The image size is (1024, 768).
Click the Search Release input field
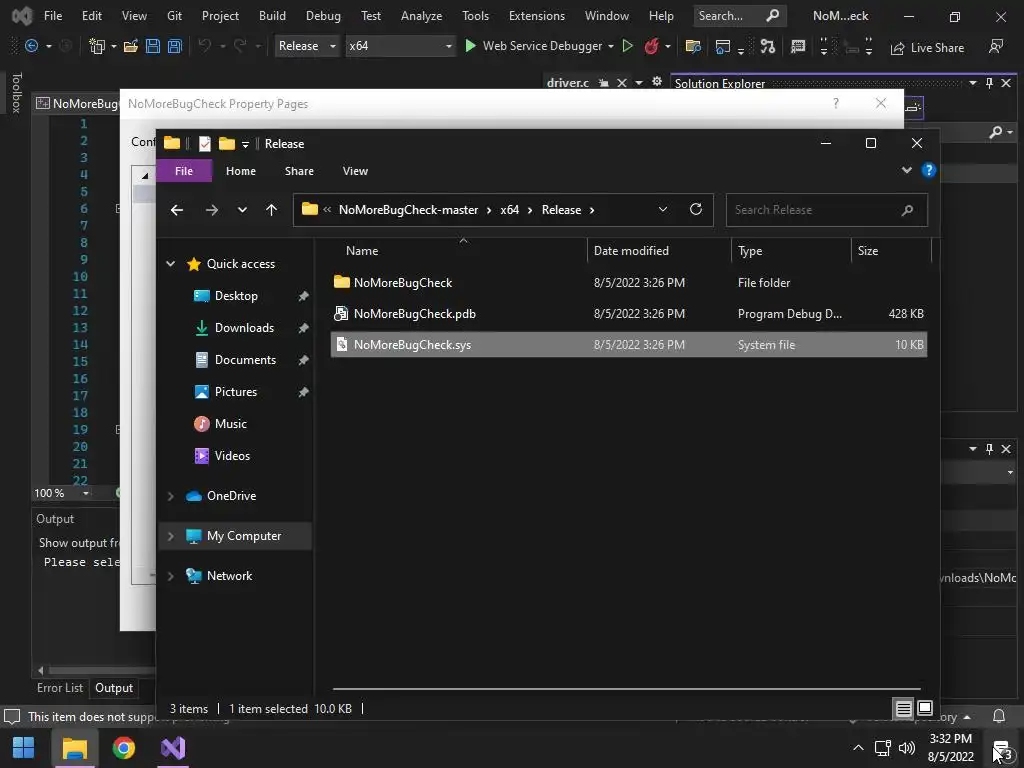tap(826, 210)
